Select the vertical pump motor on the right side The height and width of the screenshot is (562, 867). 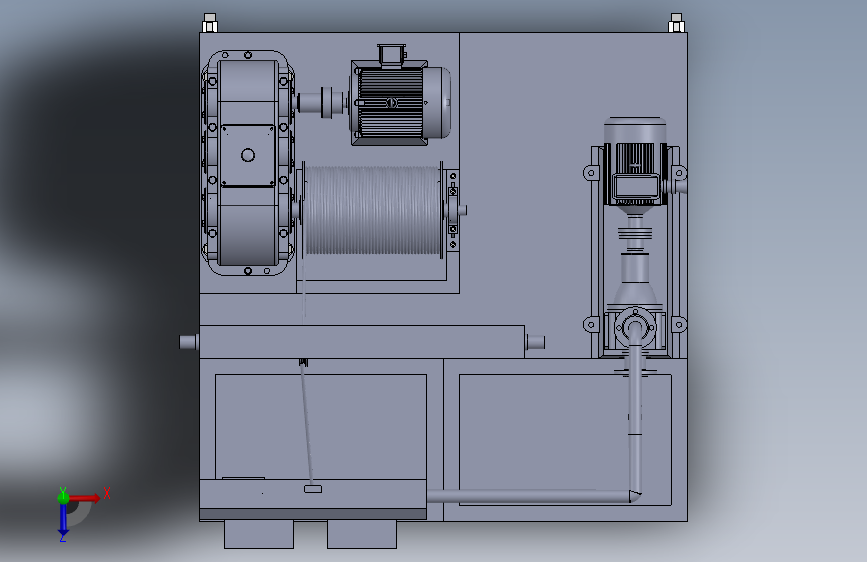point(635,162)
